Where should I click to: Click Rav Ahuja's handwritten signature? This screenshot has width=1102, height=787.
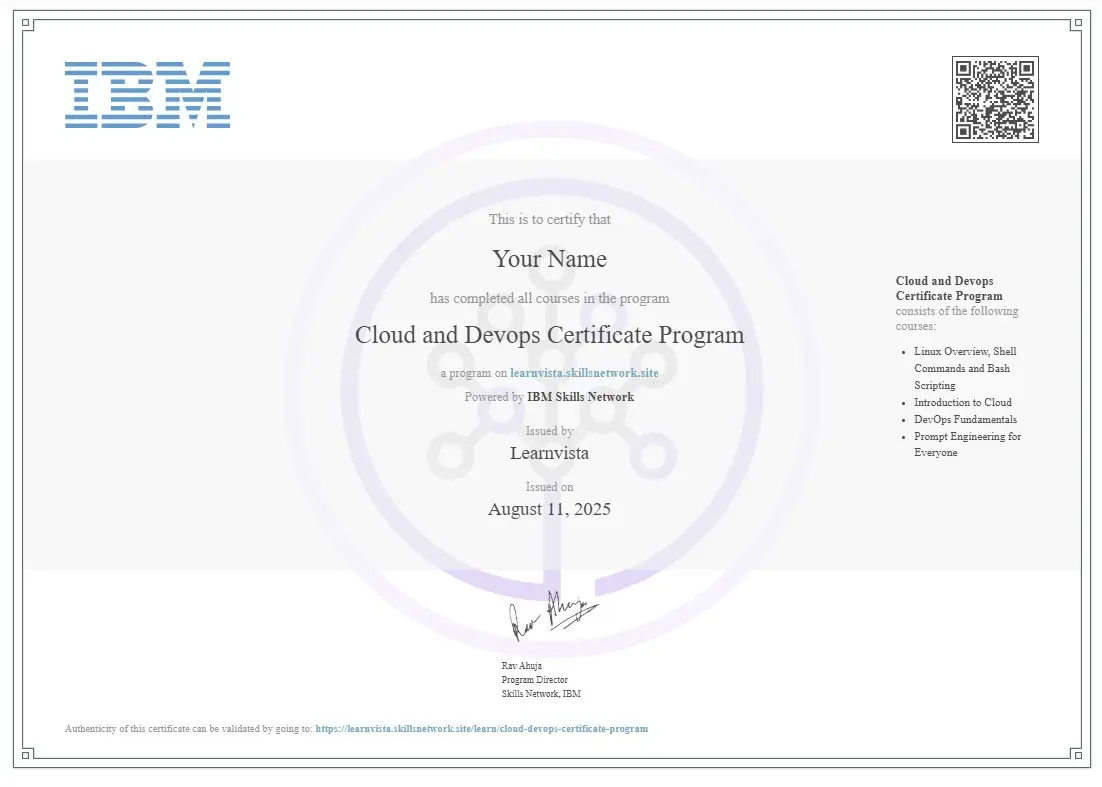pyautogui.click(x=552, y=617)
